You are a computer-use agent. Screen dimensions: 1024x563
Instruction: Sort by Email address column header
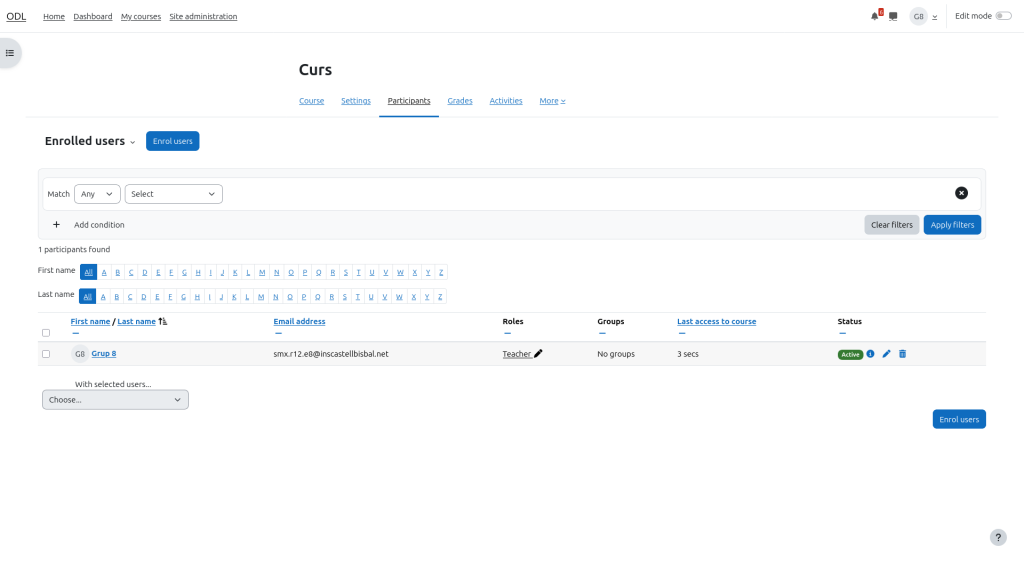(299, 322)
